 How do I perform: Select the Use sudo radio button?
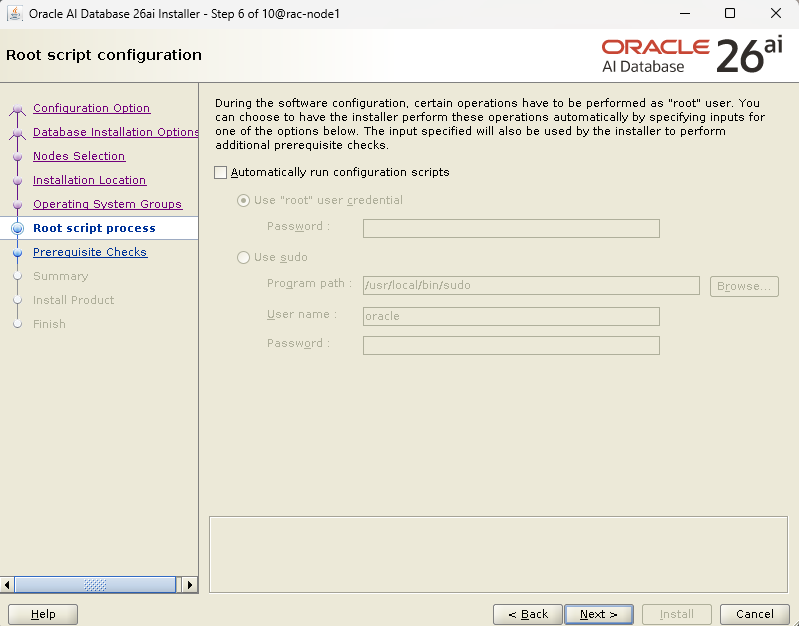point(244,257)
